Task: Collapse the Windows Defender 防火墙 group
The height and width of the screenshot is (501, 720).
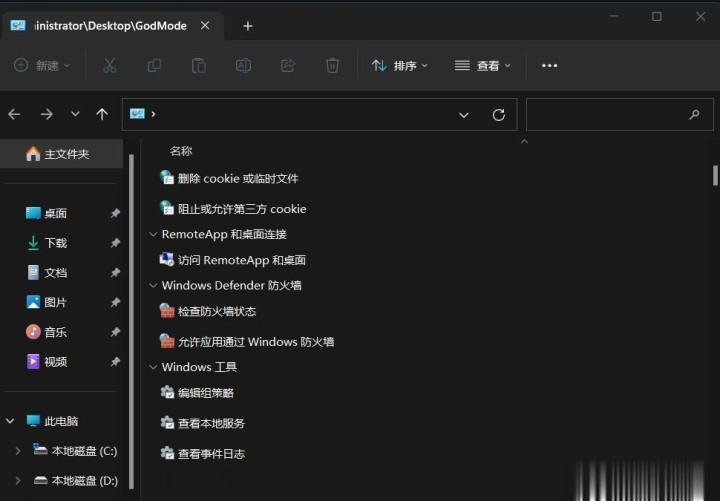Action: (x=153, y=285)
